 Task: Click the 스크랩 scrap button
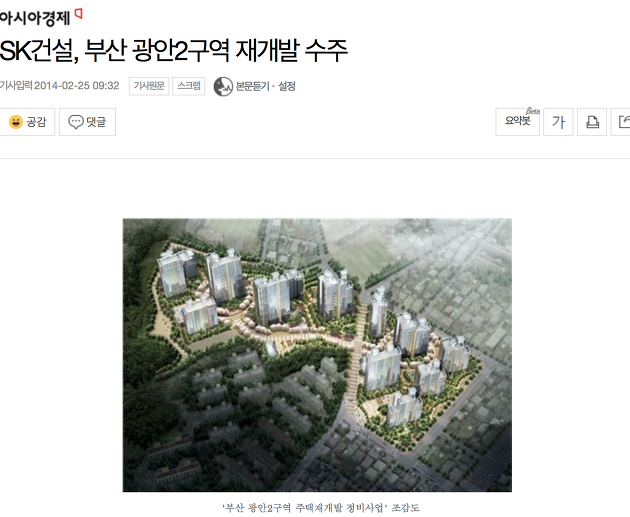click(x=189, y=86)
